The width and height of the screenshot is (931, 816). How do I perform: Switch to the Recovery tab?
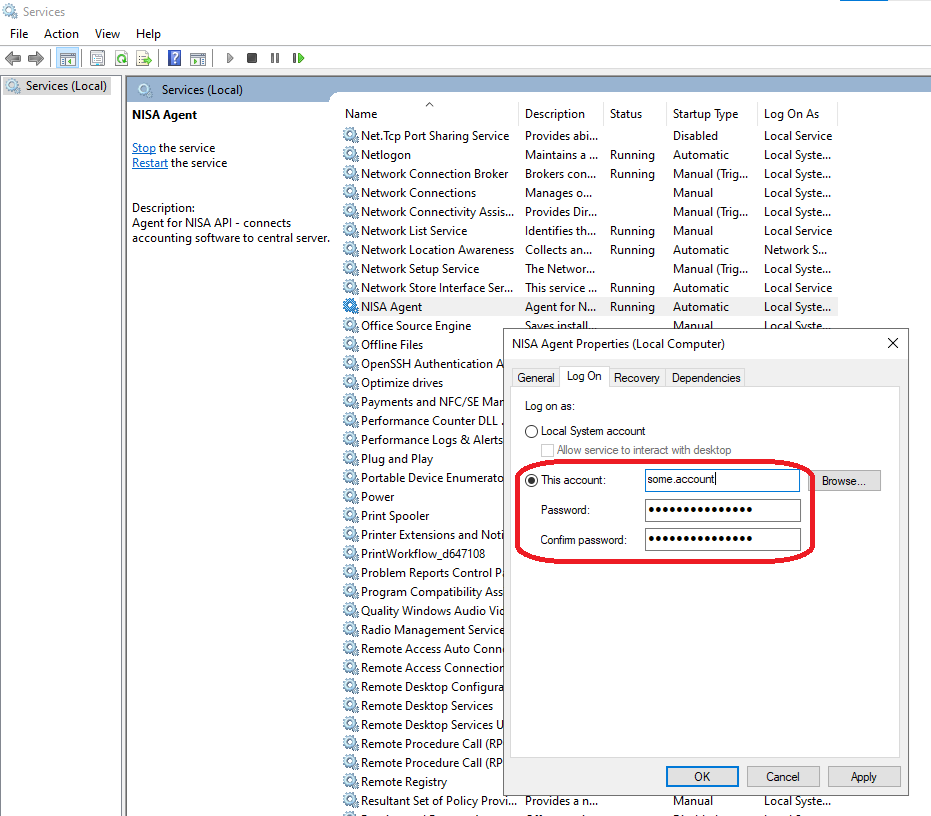[636, 378]
